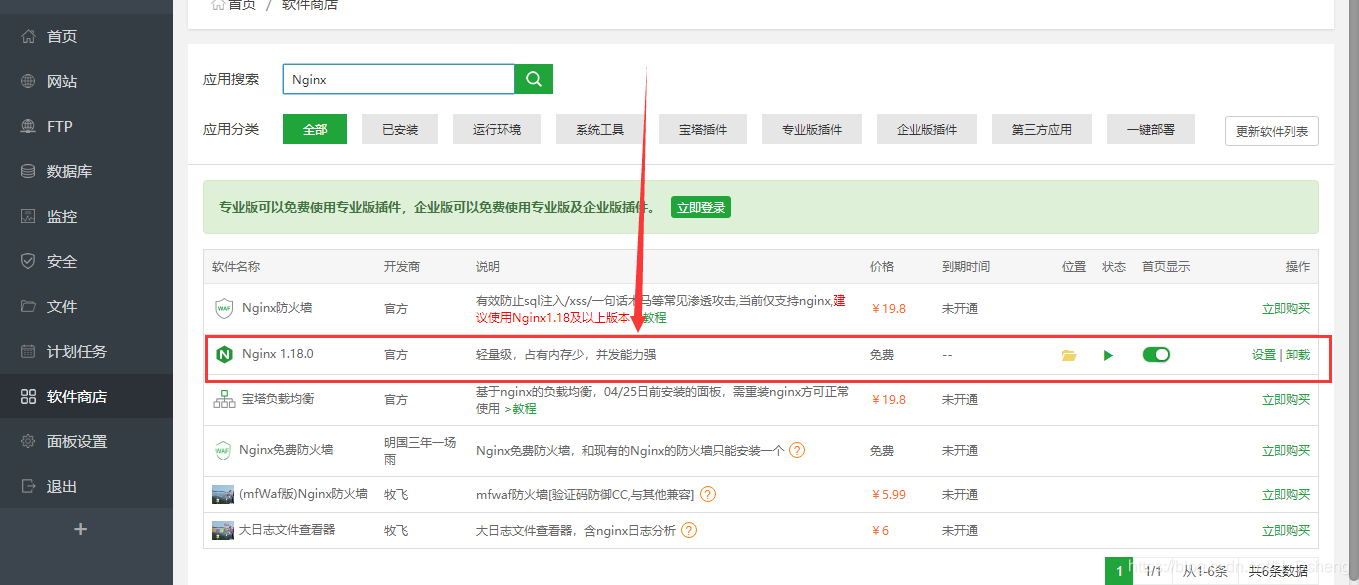This screenshot has height=585, width=1359.
Task: Click the globe icon beside 网站
Action: 28,82
